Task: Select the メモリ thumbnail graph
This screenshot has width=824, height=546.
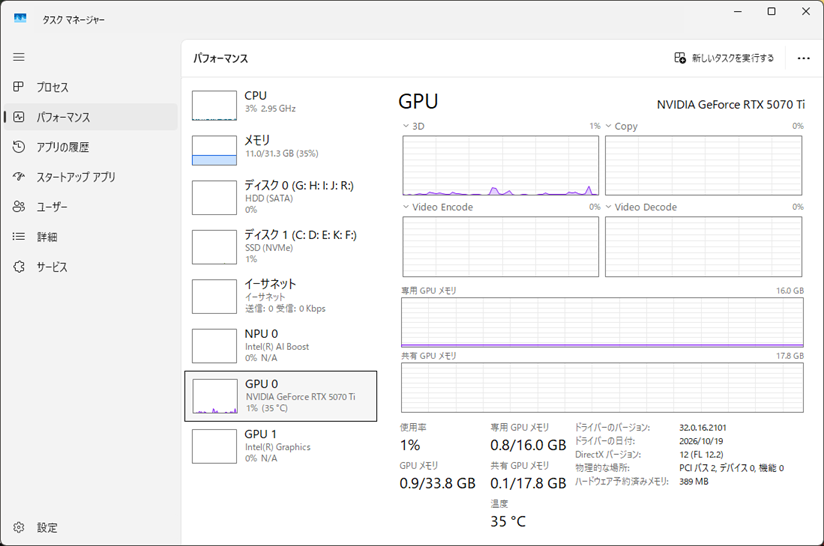Action: [214, 150]
